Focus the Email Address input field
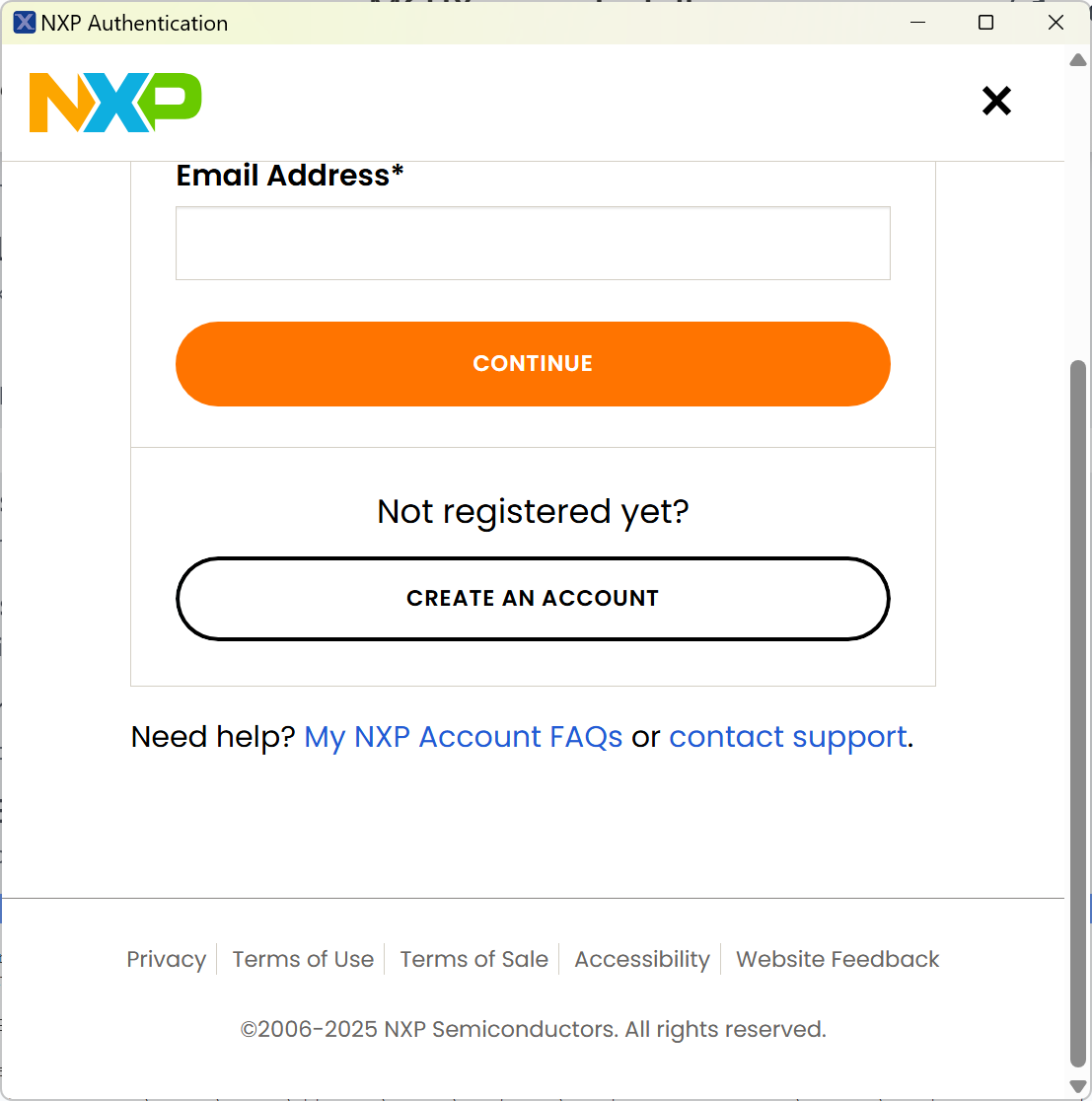This screenshot has width=1092, height=1101. point(533,244)
